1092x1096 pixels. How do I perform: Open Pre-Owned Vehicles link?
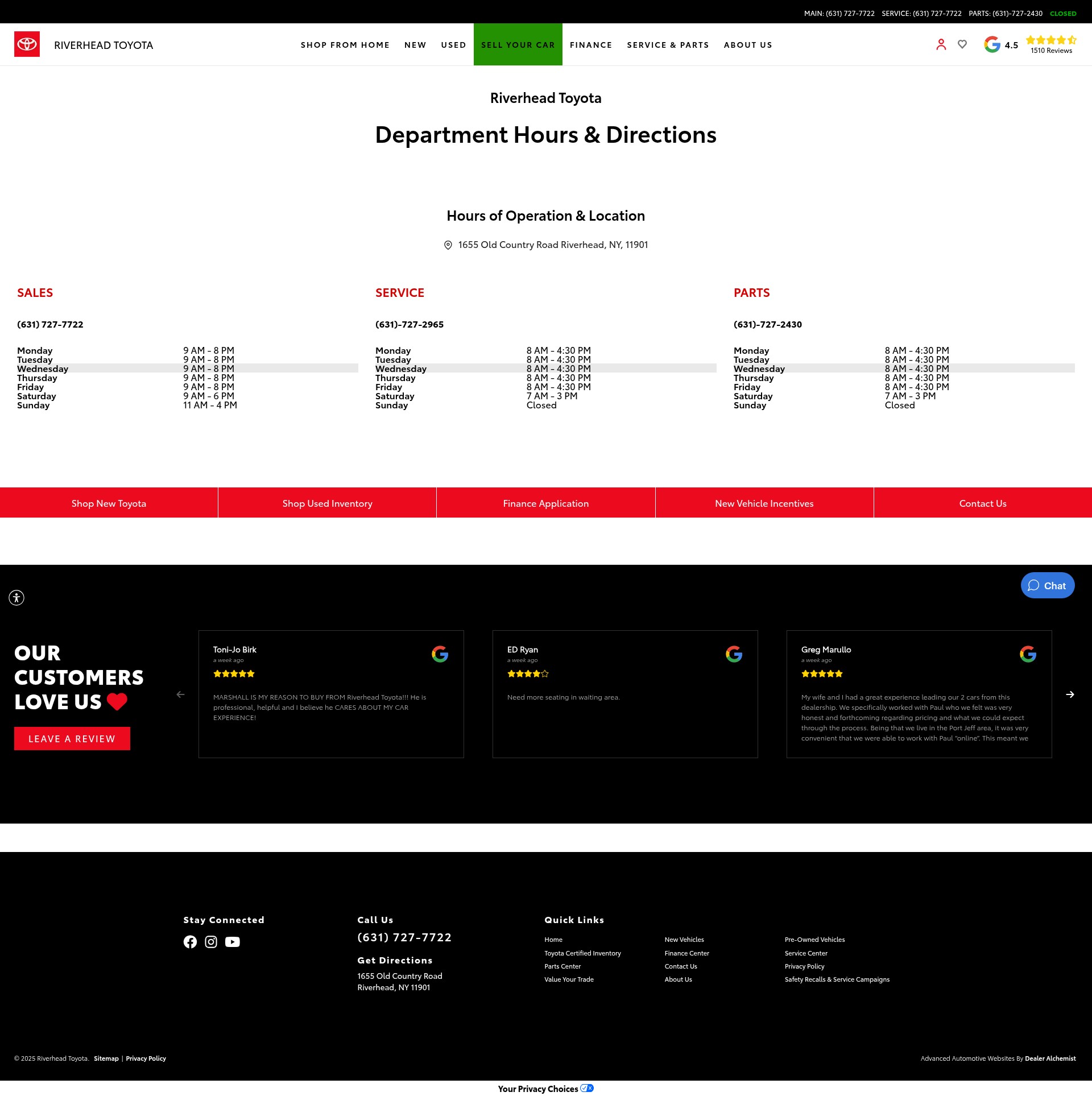click(815, 940)
